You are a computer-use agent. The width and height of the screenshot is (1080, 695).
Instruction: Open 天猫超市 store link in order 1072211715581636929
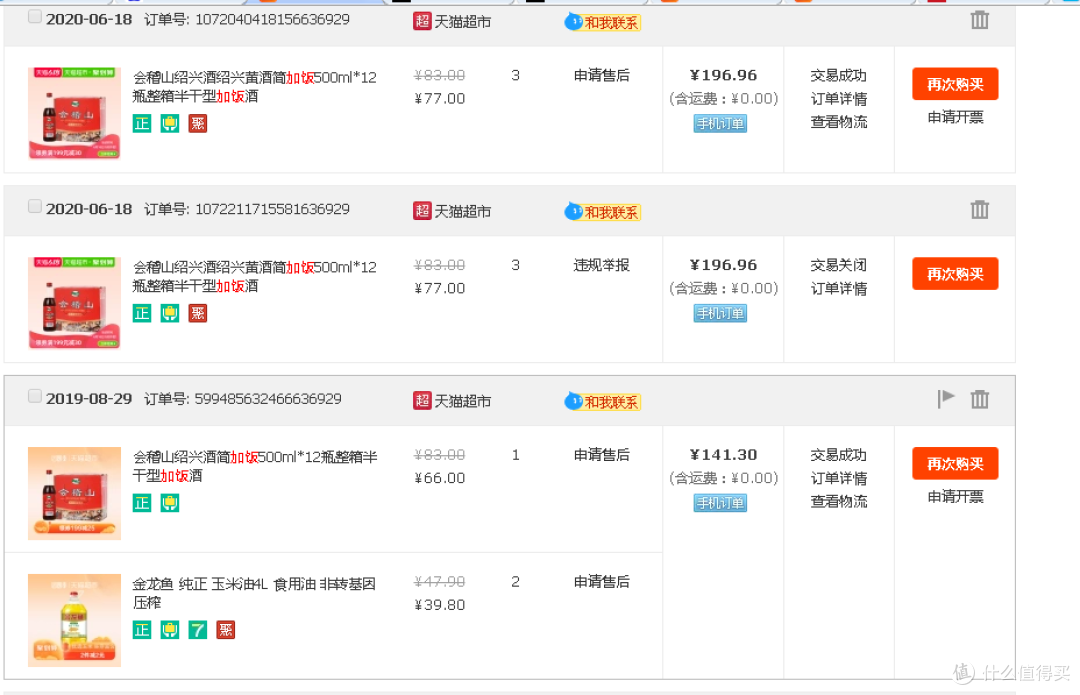[462, 211]
